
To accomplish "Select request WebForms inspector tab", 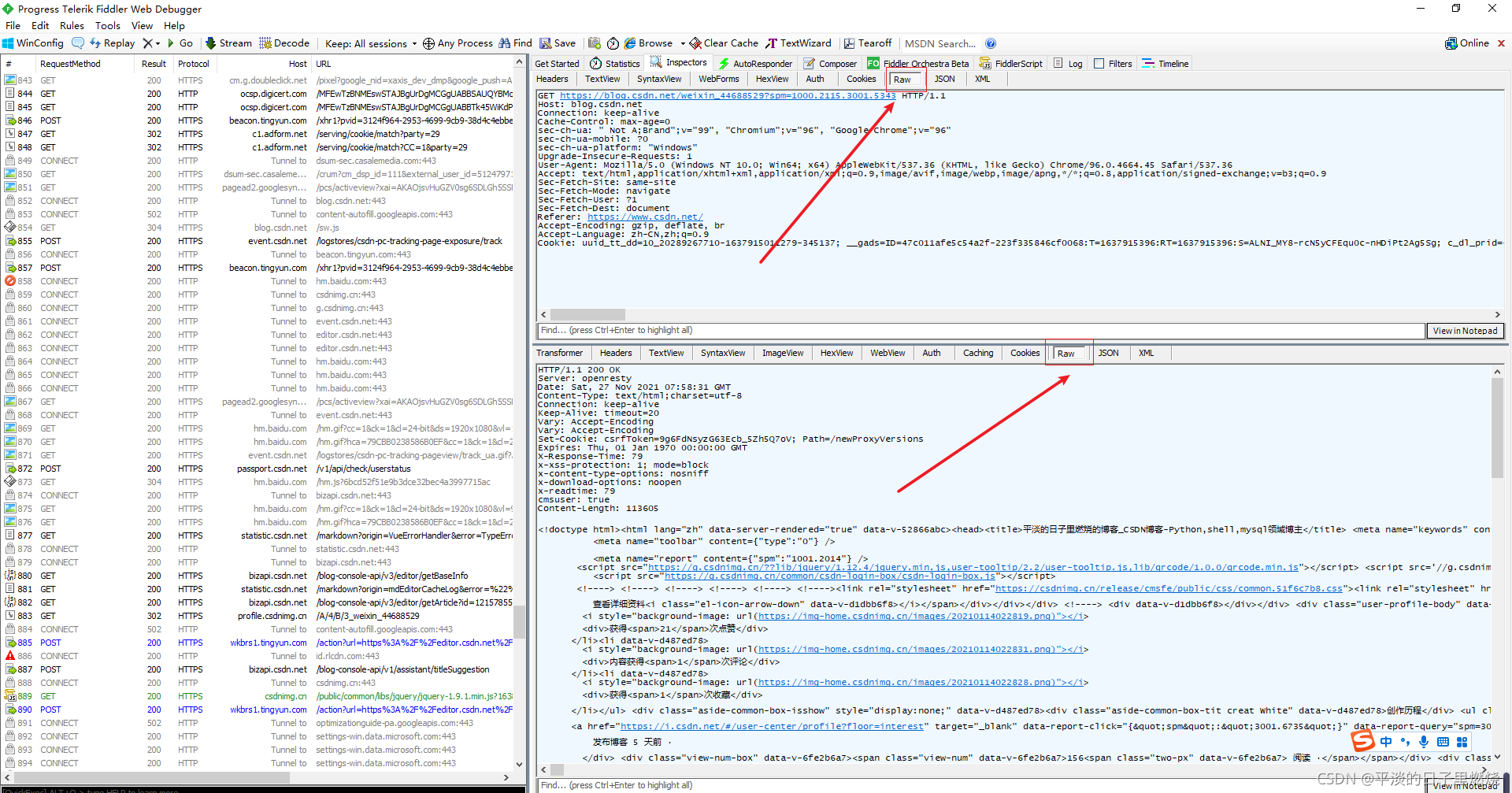I will pyautogui.click(x=718, y=79).
